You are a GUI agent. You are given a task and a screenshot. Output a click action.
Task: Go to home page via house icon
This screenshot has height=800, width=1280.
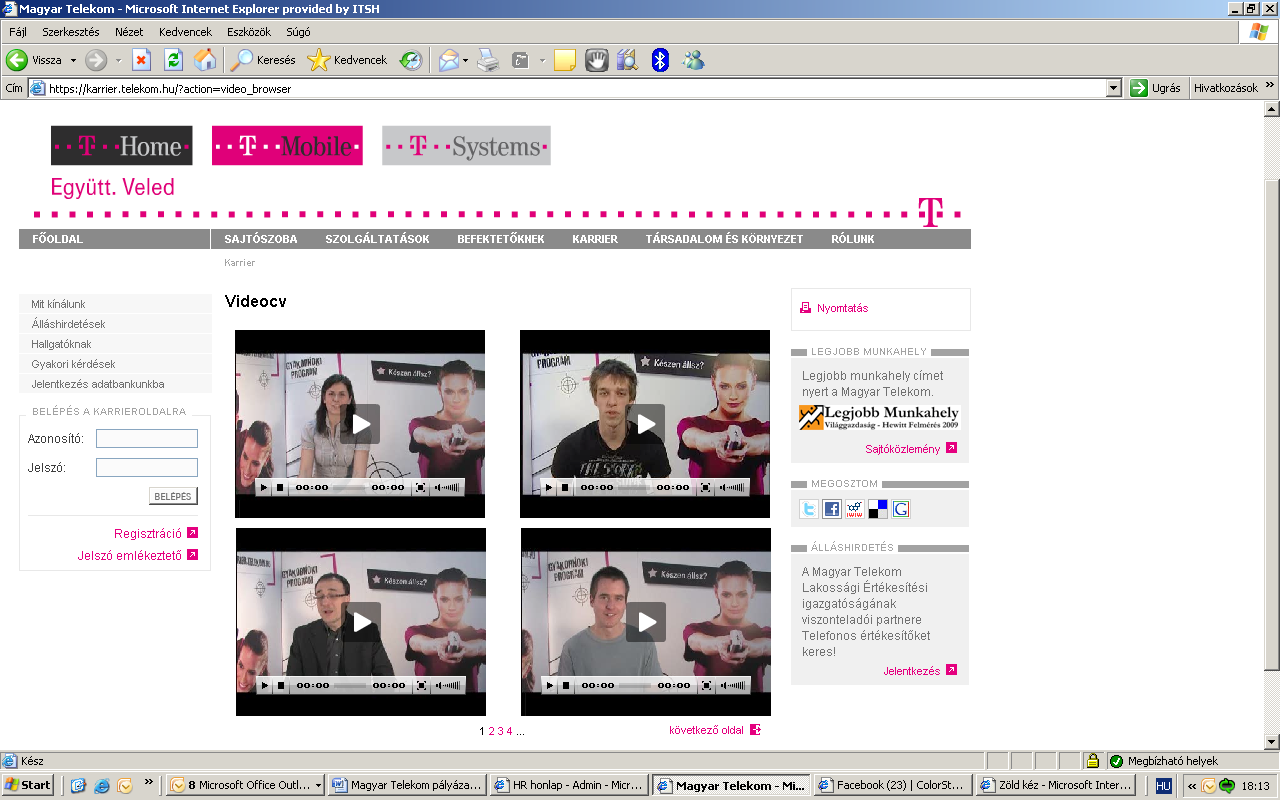205,60
